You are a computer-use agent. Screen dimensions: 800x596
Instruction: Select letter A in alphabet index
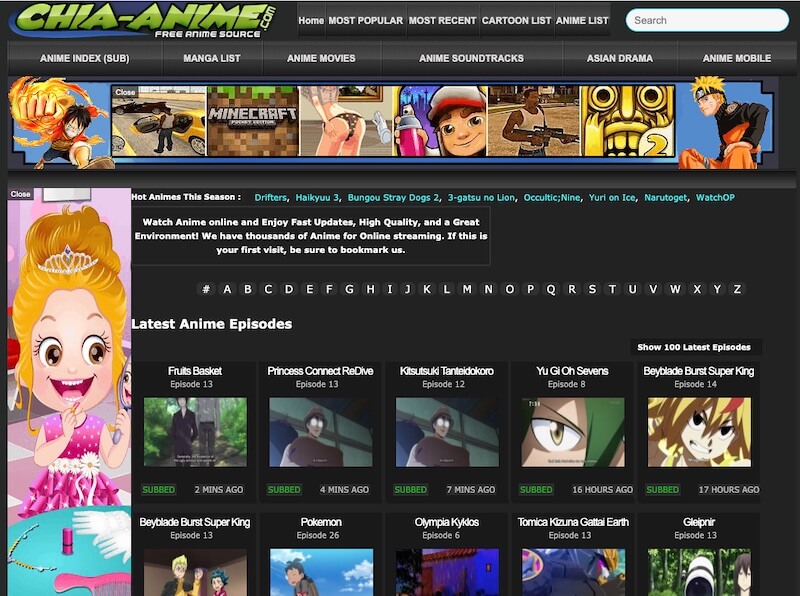tap(227, 289)
